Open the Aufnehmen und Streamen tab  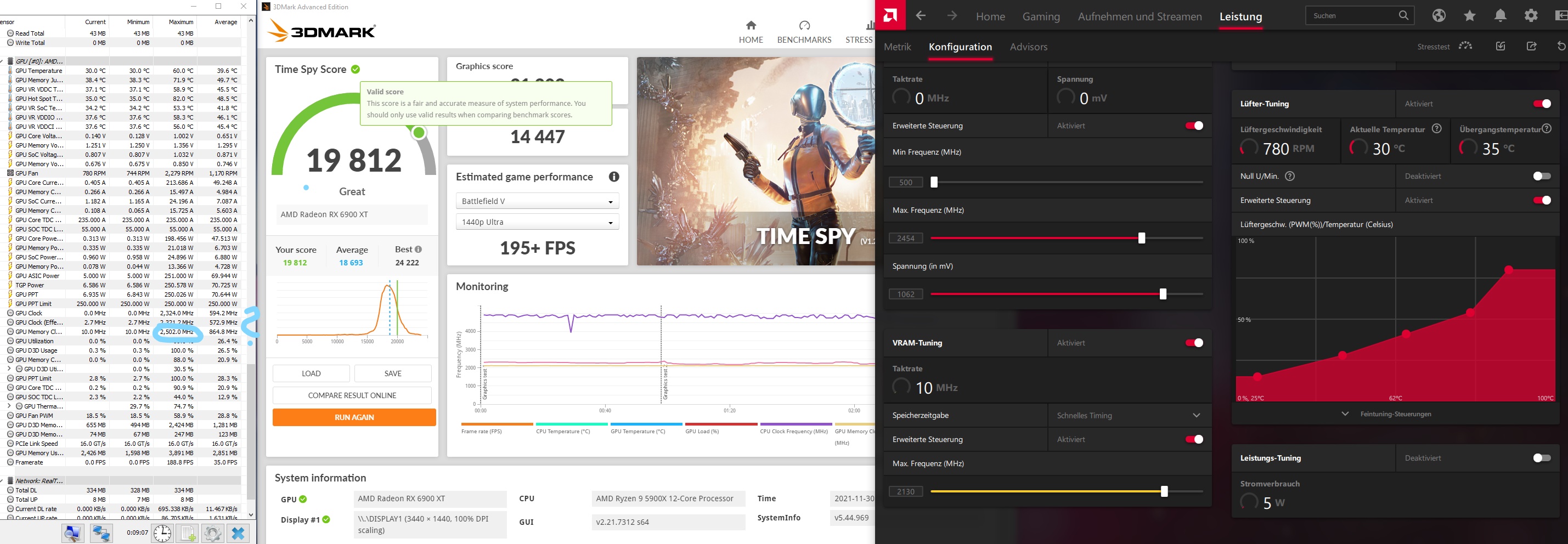pyautogui.click(x=1140, y=16)
